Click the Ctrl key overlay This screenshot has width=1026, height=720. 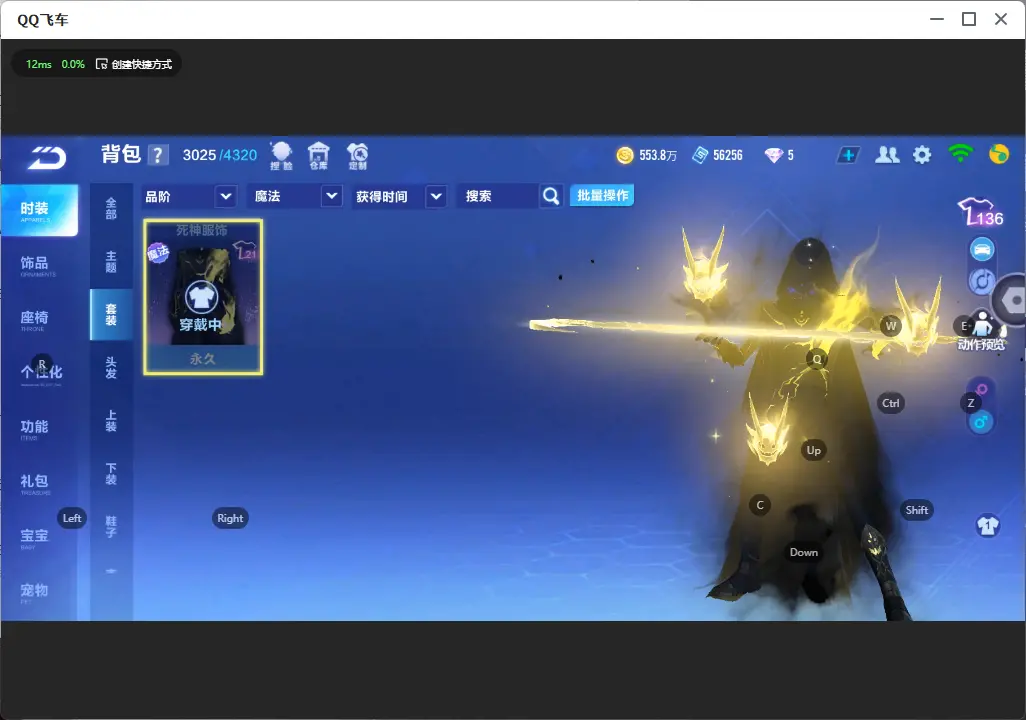pyautogui.click(x=891, y=403)
